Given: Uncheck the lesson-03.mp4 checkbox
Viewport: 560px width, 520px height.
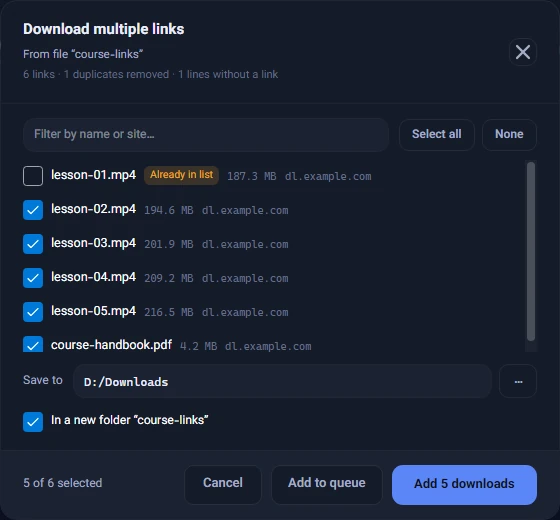Looking at the screenshot, I should click(33, 244).
